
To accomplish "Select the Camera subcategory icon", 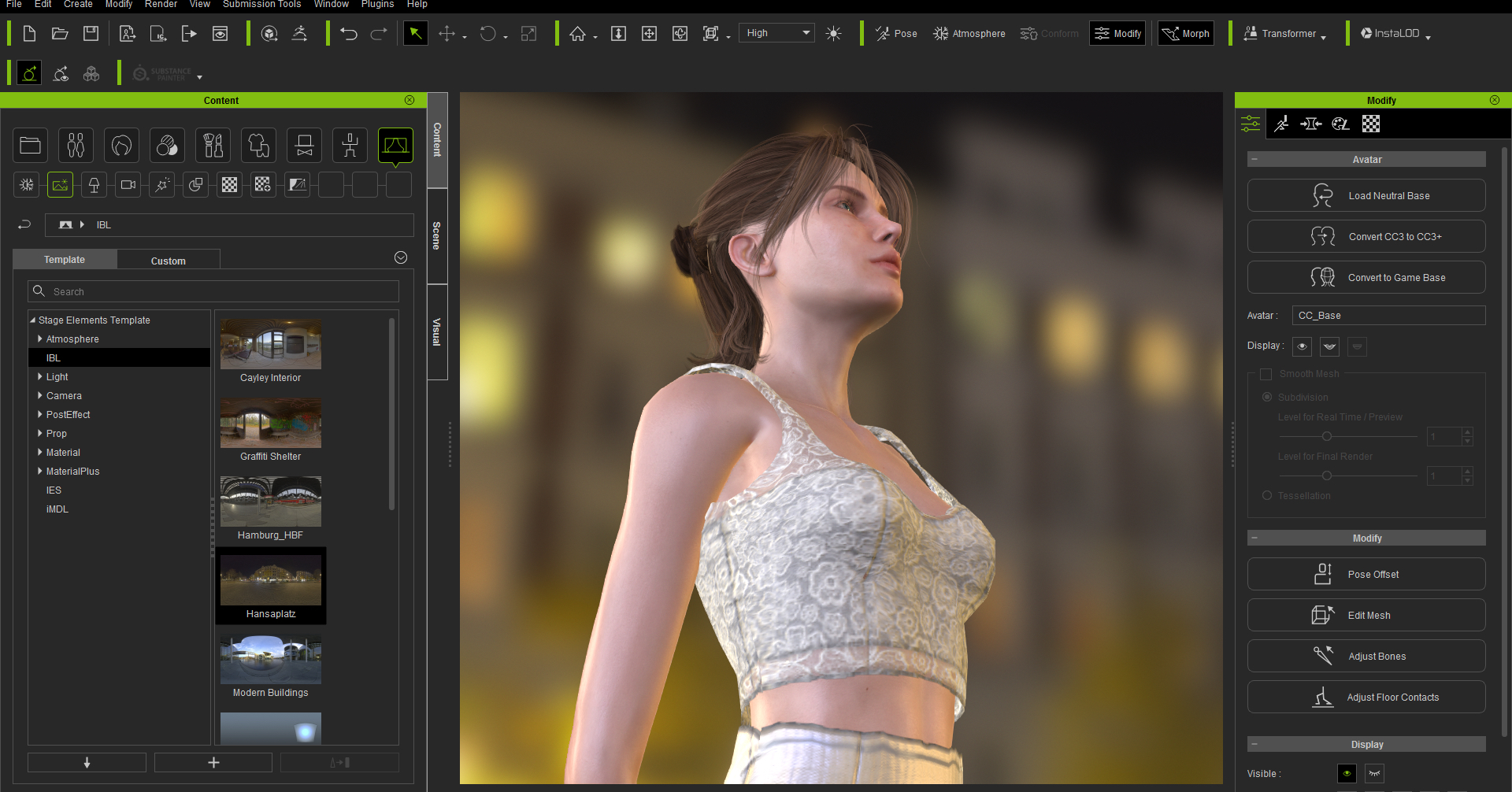I will (x=128, y=184).
